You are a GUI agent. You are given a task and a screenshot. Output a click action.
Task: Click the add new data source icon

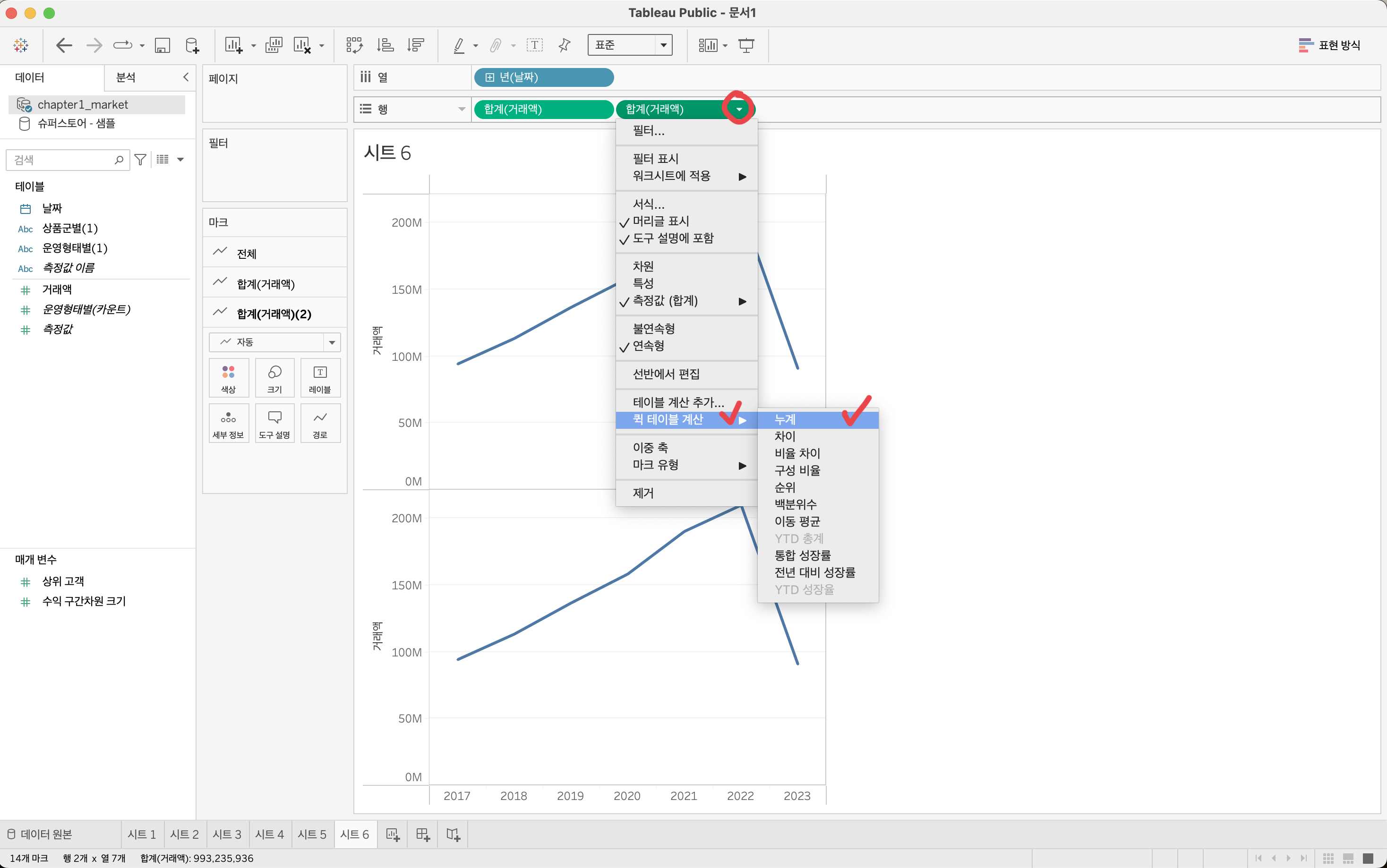tap(192, 45)
